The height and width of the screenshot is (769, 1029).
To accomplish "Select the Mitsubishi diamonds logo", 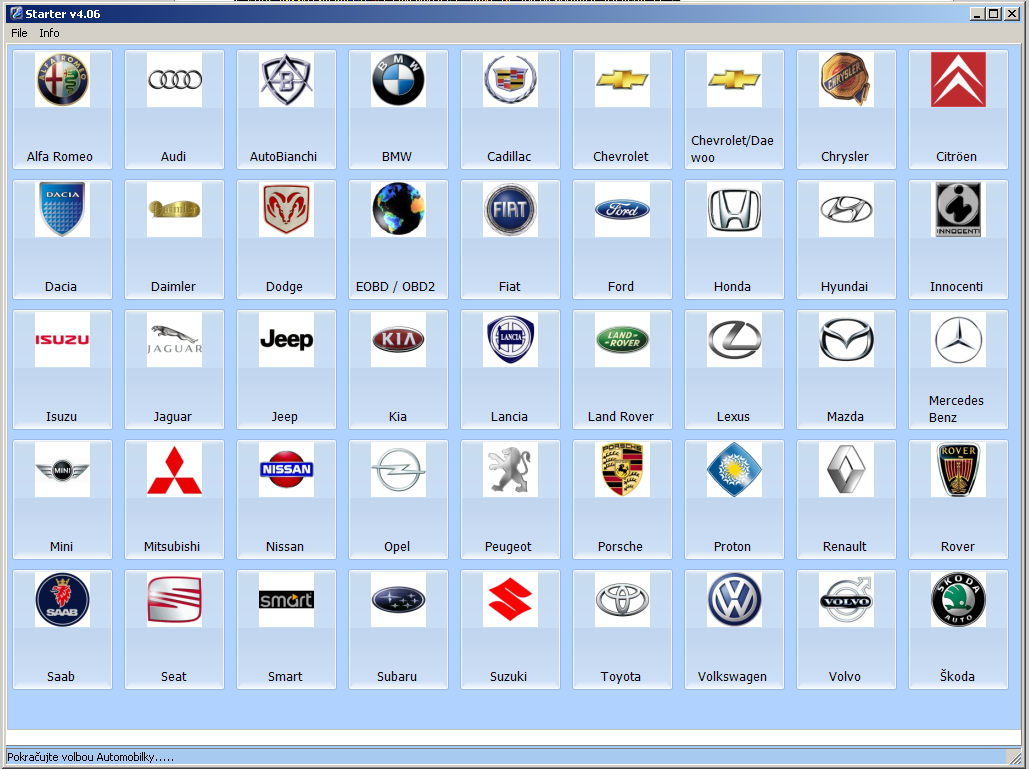I will pos(174,470).
